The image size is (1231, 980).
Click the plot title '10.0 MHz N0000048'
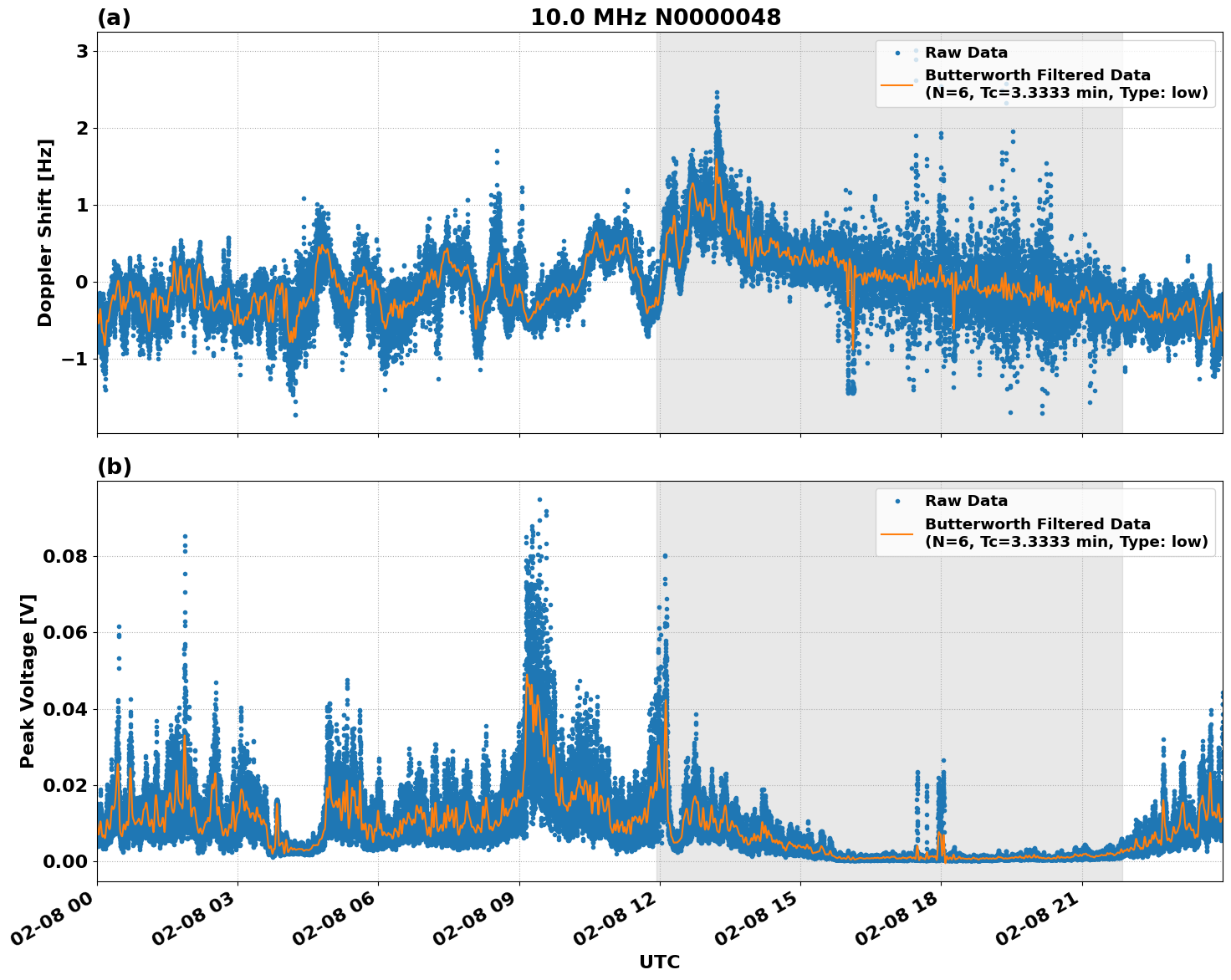click(656, 18)
